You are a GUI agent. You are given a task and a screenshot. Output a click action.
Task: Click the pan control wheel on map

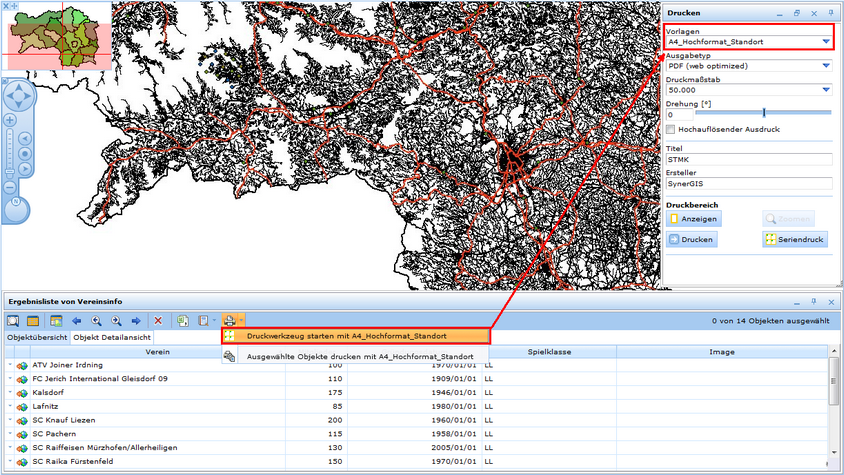point(18,95)
